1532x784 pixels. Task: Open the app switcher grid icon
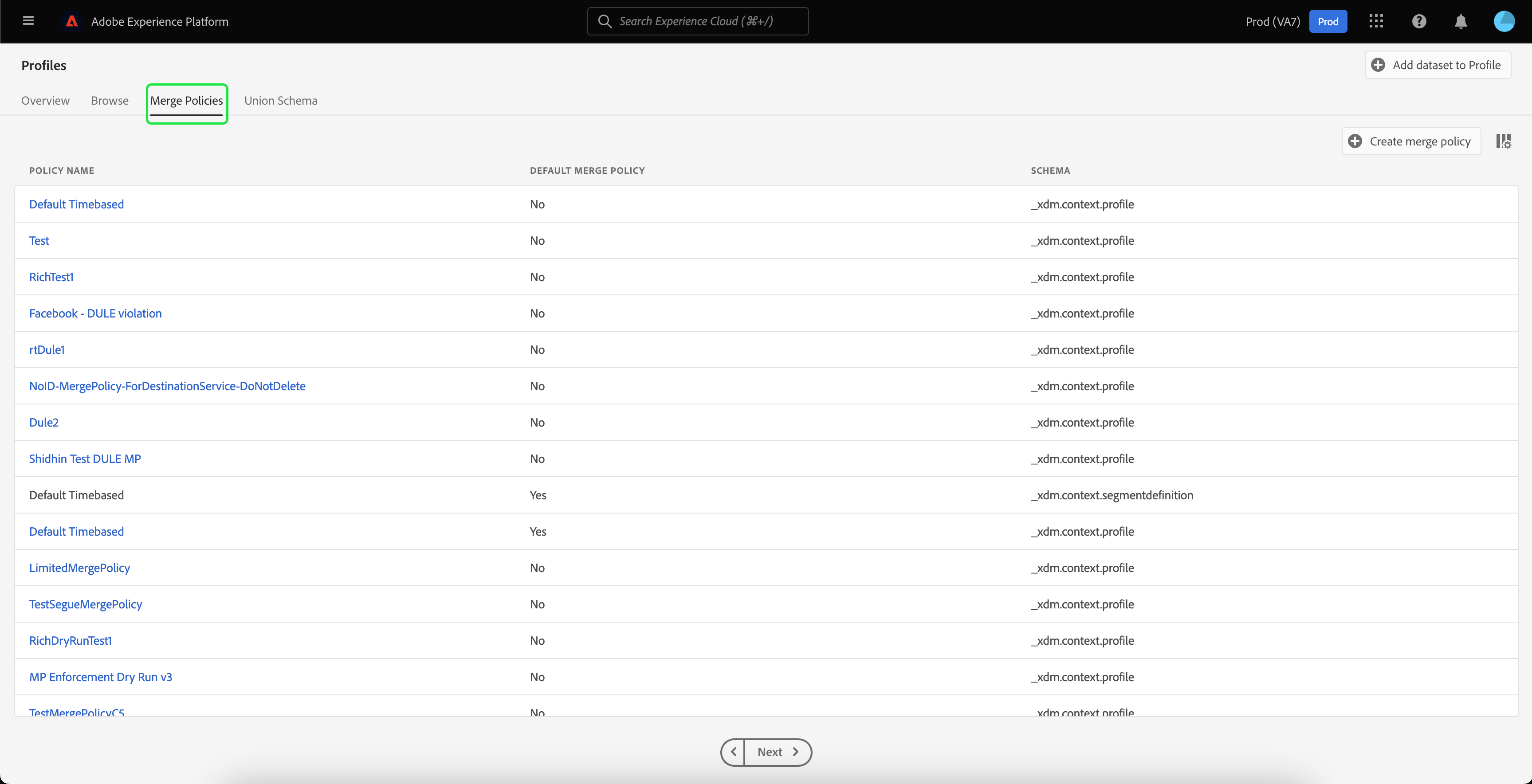pyautogui.click(x=1376, y=21)
